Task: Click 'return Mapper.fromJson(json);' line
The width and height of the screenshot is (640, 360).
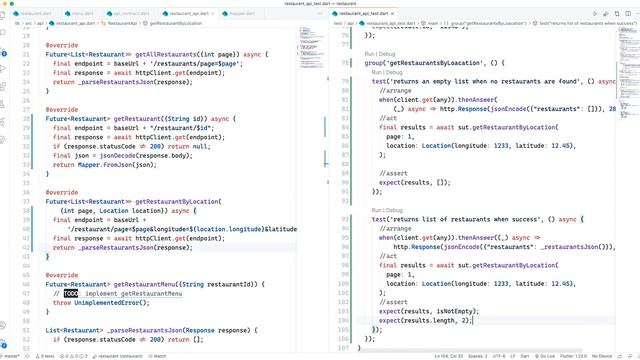Action: [x=104, y=165]
